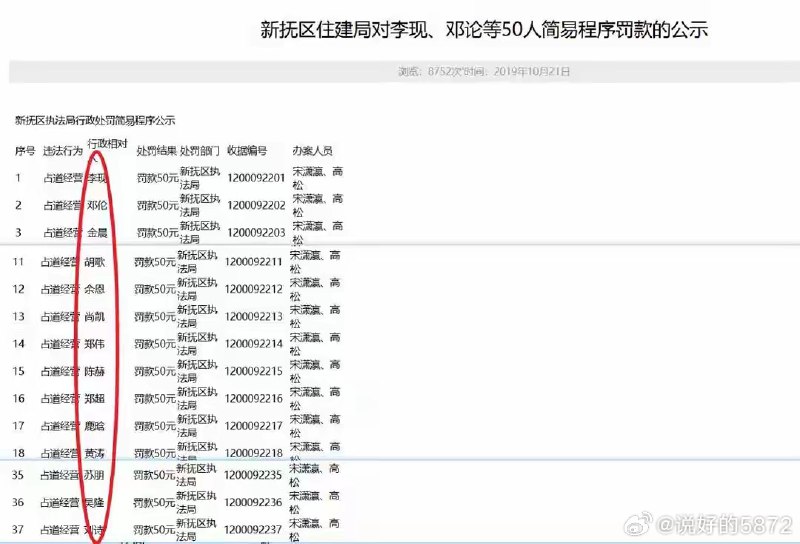
Task: Click receipt number 1200092214
Action: [x=254, y=344]
